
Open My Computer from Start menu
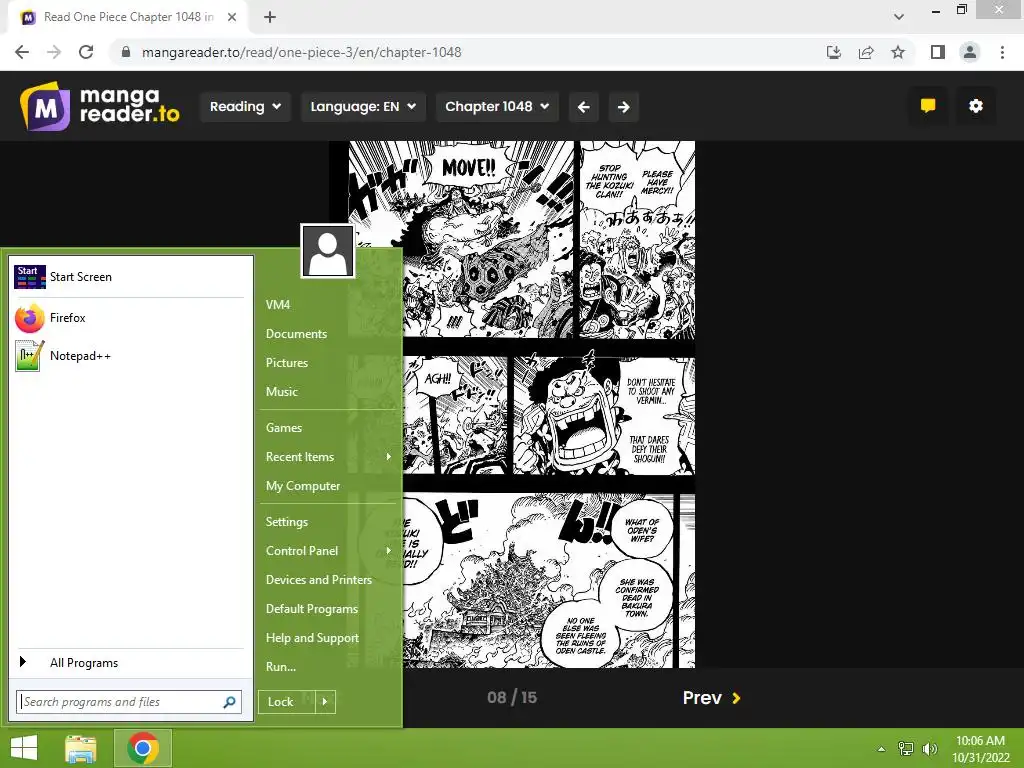click(x=303, y=486)
